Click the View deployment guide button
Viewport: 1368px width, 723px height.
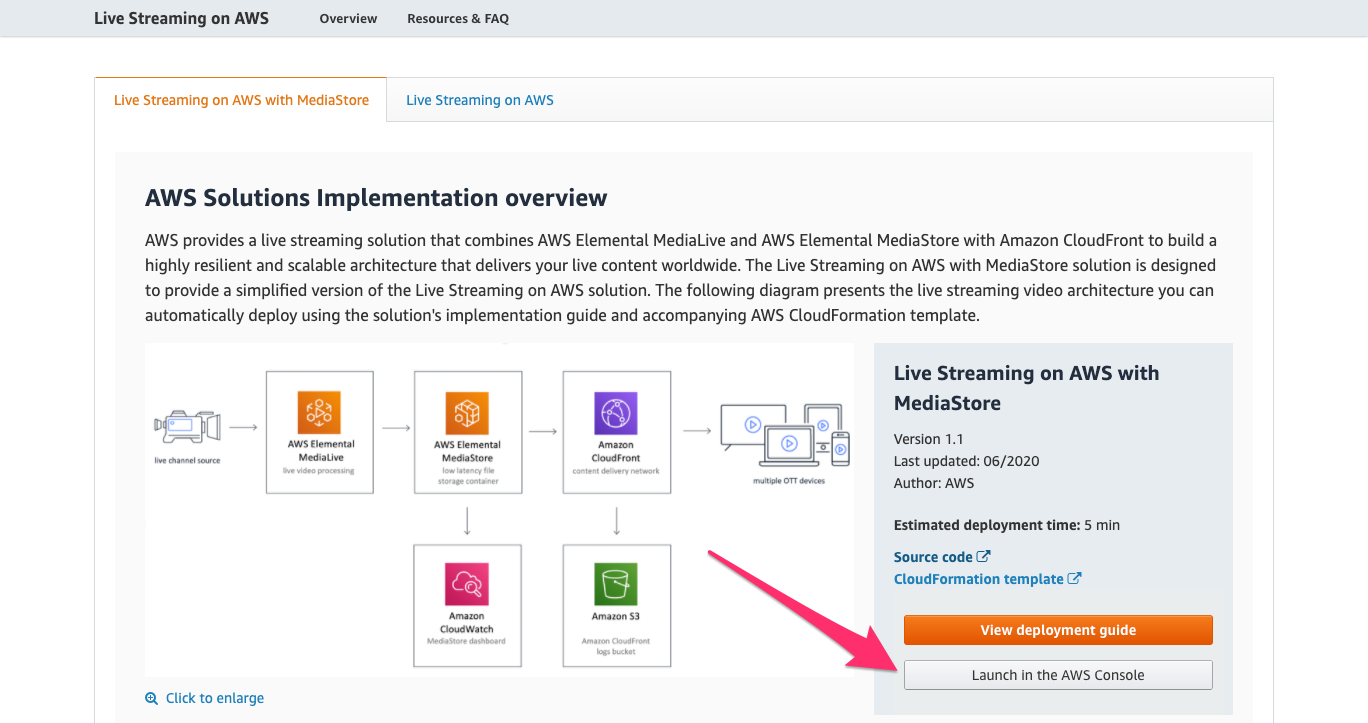pos(1058,630)
